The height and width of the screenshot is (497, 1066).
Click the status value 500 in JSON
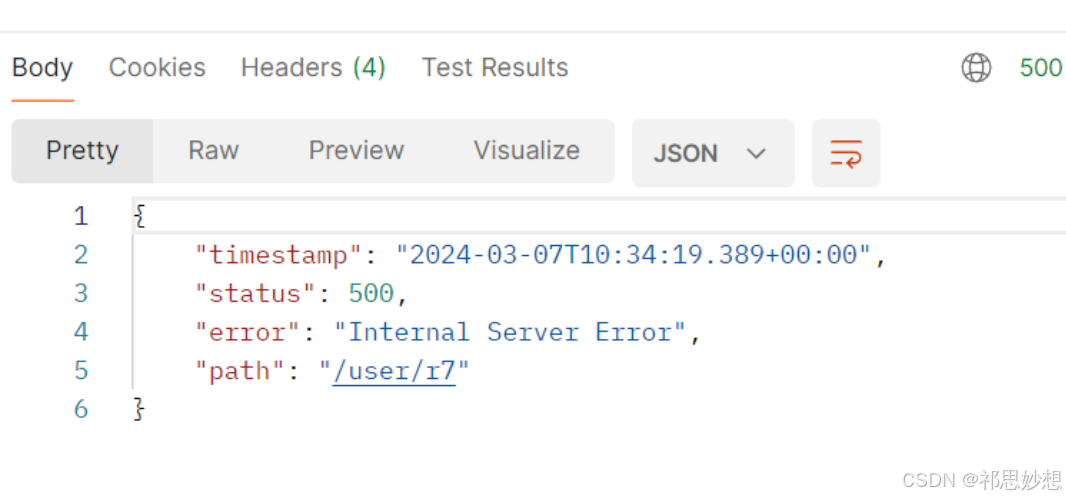pyautogui.click(x=371, y=294)
